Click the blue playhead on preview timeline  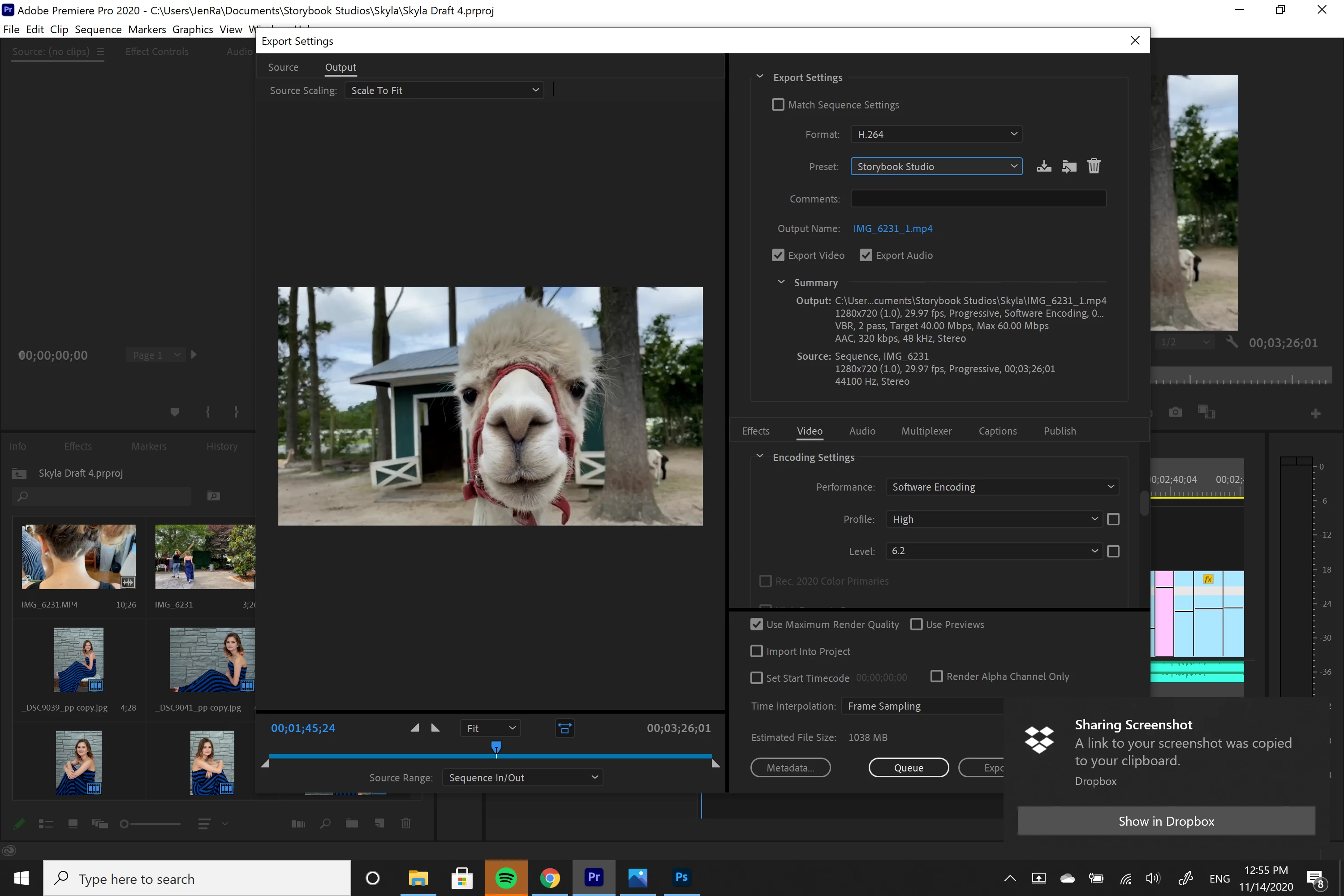(496, 747)
